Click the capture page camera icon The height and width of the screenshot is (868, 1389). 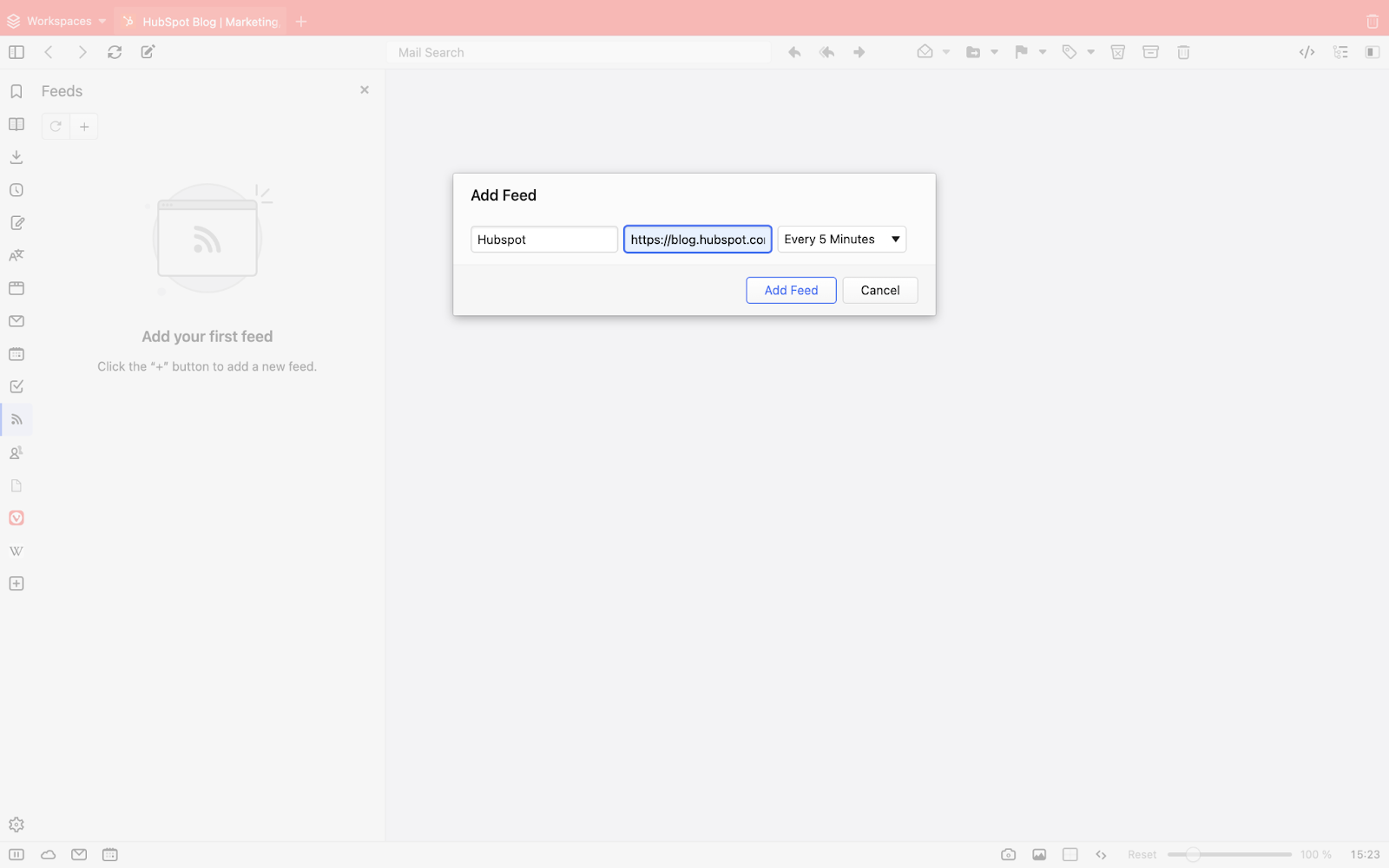[x=1008, y=855]
